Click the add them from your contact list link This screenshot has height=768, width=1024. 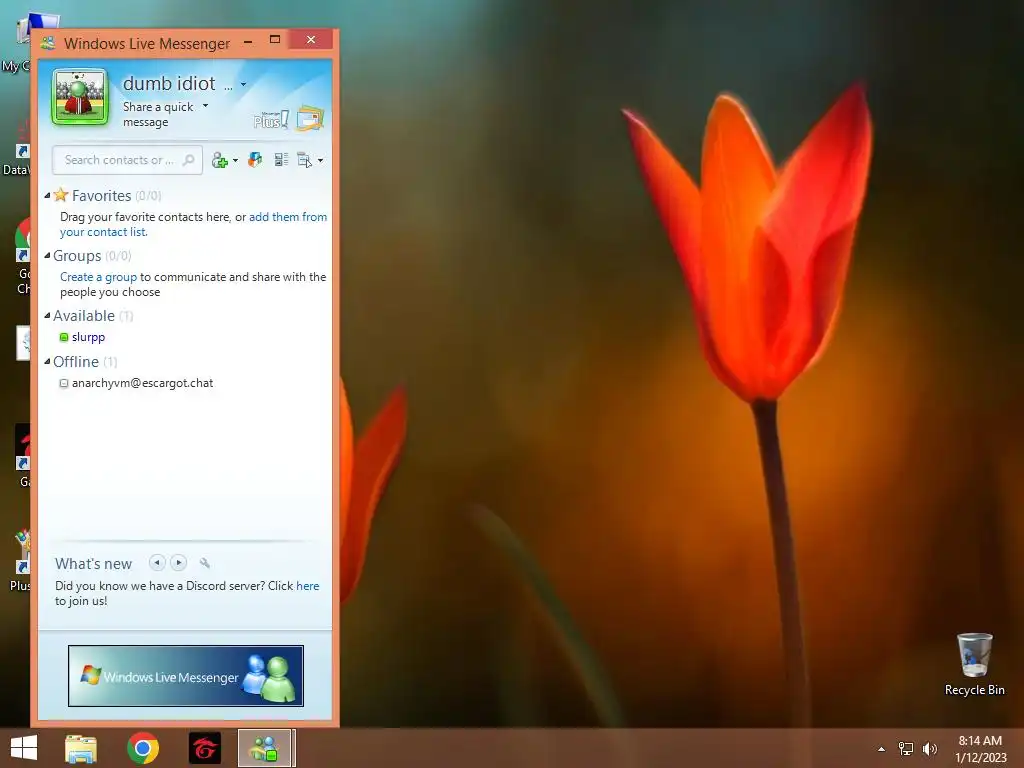pos(193,224)
